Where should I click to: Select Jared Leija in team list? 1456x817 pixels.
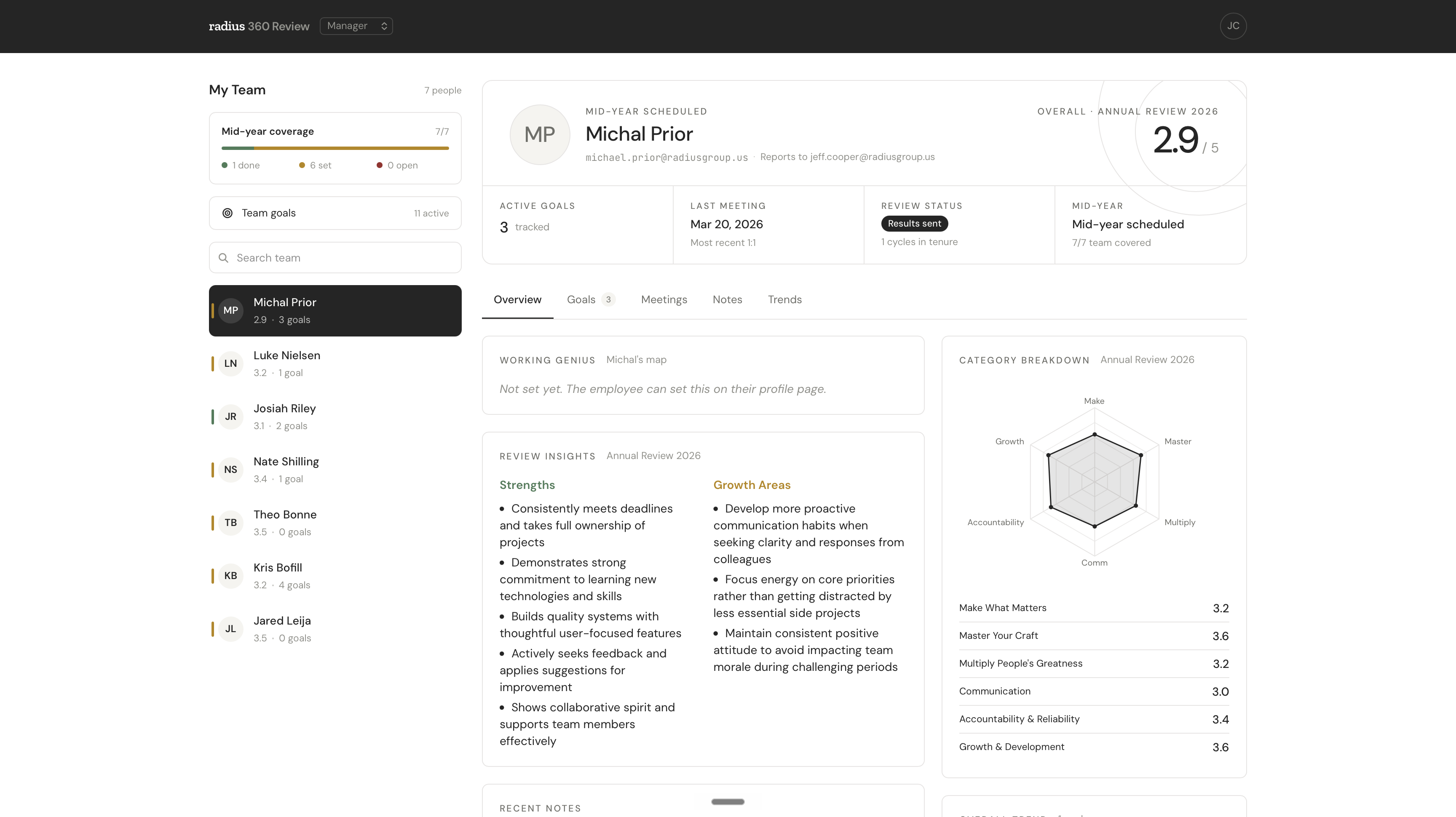point(335,629)
